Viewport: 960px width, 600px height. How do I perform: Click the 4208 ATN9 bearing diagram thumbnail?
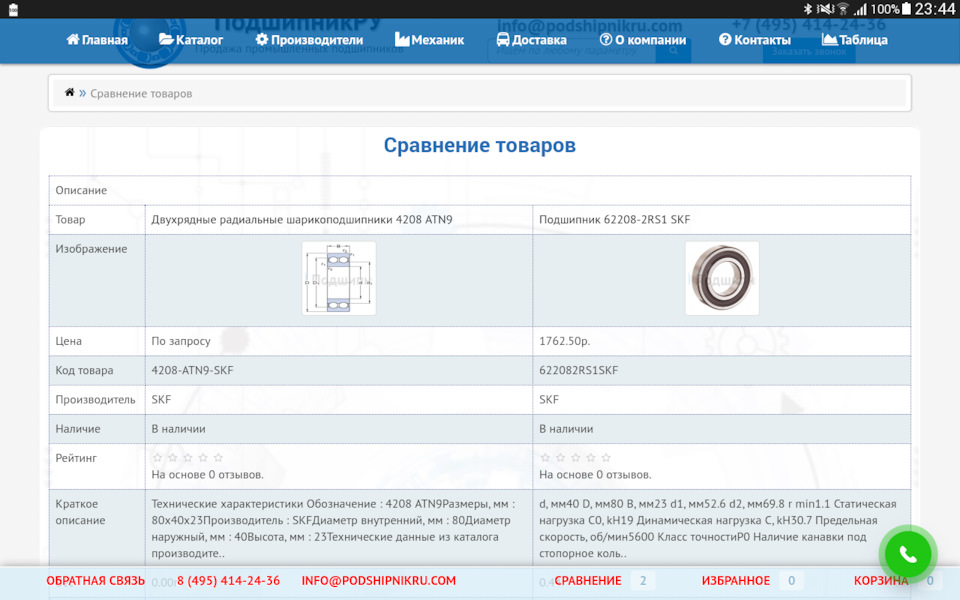click(339, 279)
